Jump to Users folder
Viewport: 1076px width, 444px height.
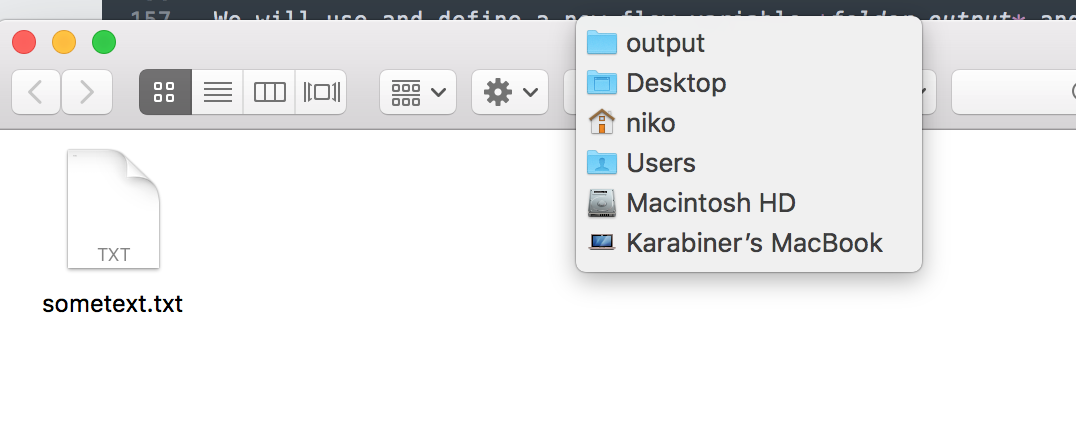click(x=660, y=163)
